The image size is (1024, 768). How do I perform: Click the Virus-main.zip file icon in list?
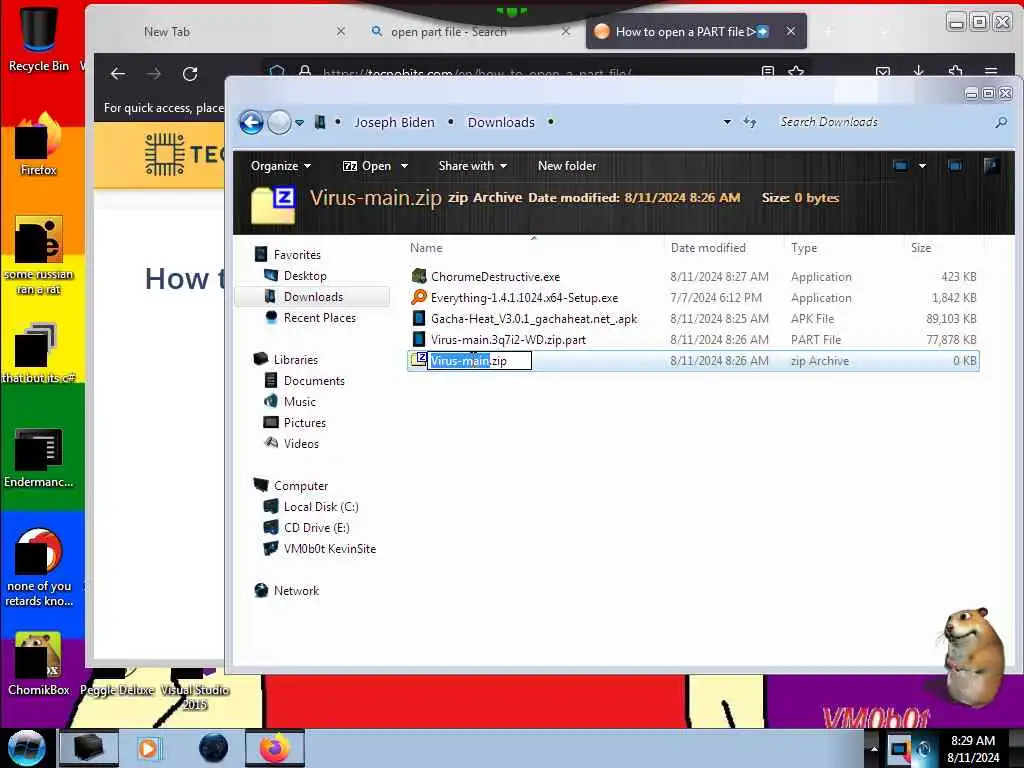[x=419, y=360]
